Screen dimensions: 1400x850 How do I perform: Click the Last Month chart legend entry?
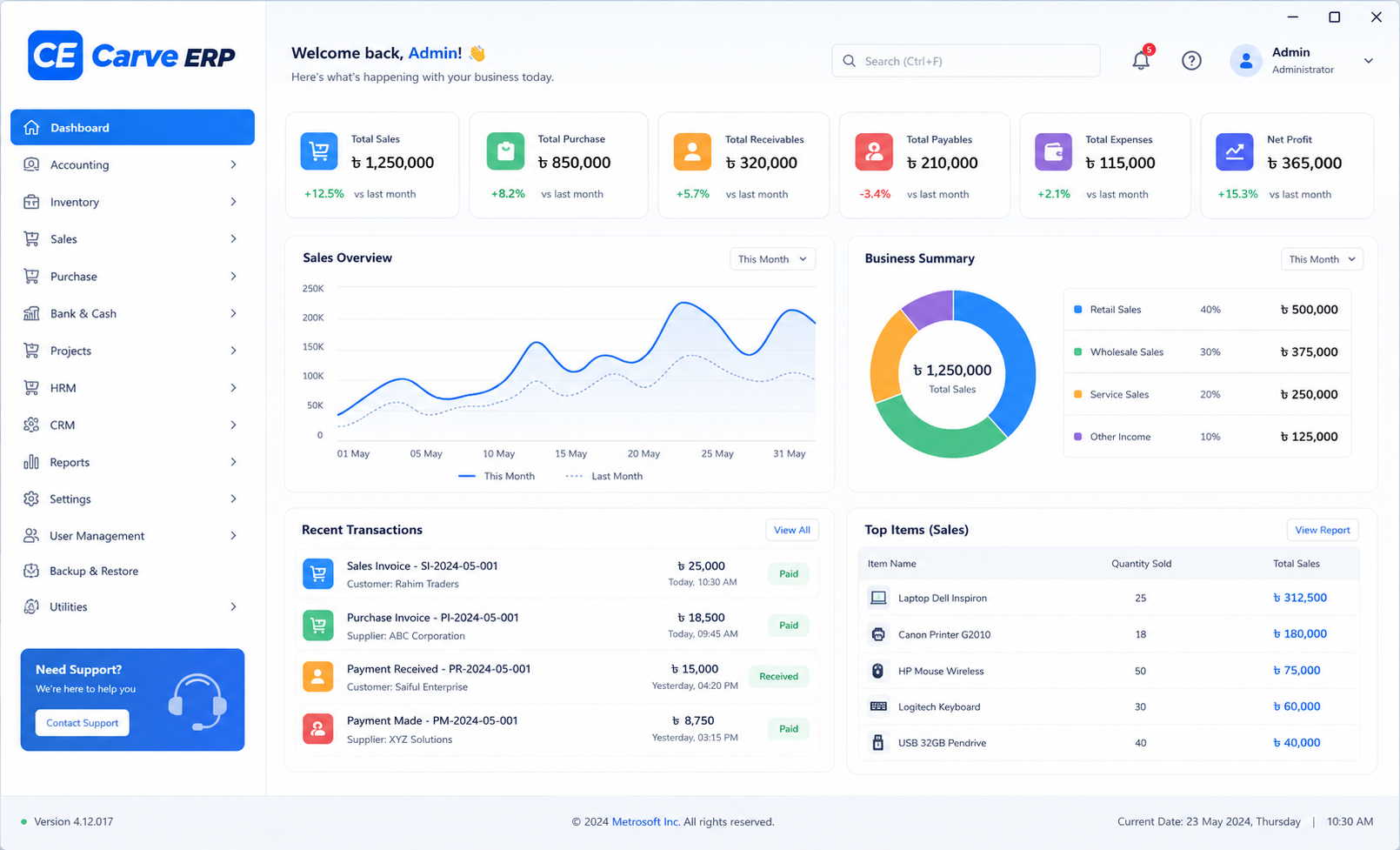click(x=604, y=476)
